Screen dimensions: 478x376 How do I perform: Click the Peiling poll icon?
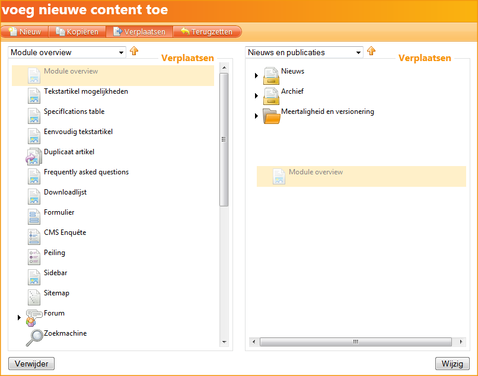(34, 257)
